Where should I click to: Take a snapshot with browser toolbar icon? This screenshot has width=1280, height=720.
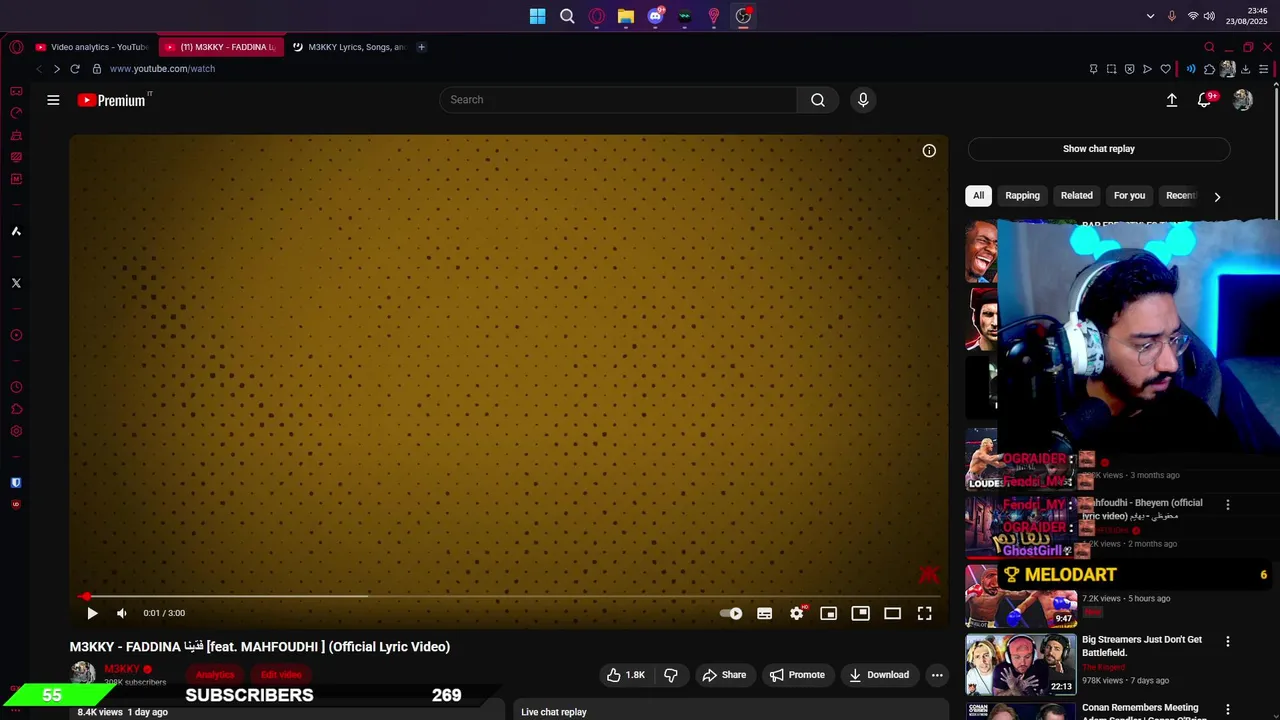1111,69
